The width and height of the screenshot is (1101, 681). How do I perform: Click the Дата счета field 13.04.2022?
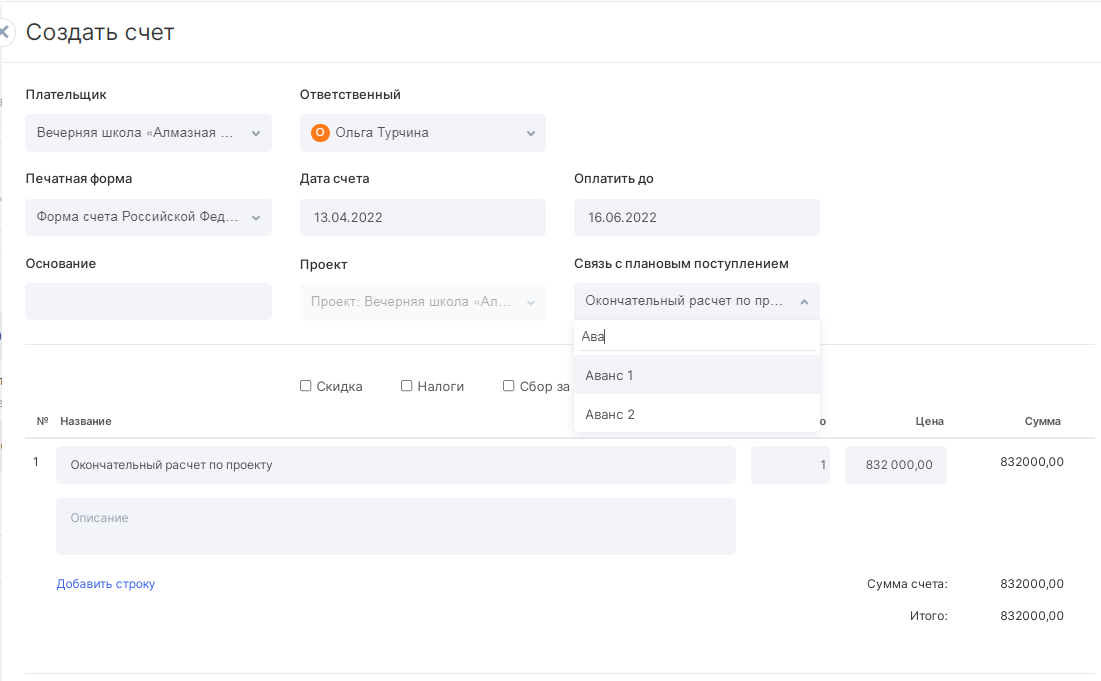(x=422, y=217)
